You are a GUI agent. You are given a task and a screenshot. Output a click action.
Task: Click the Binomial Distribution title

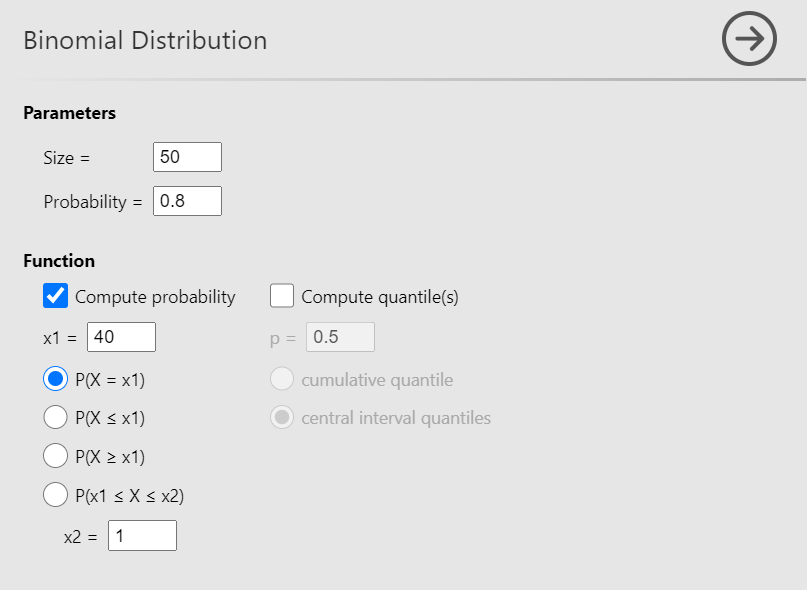[145, 41]
